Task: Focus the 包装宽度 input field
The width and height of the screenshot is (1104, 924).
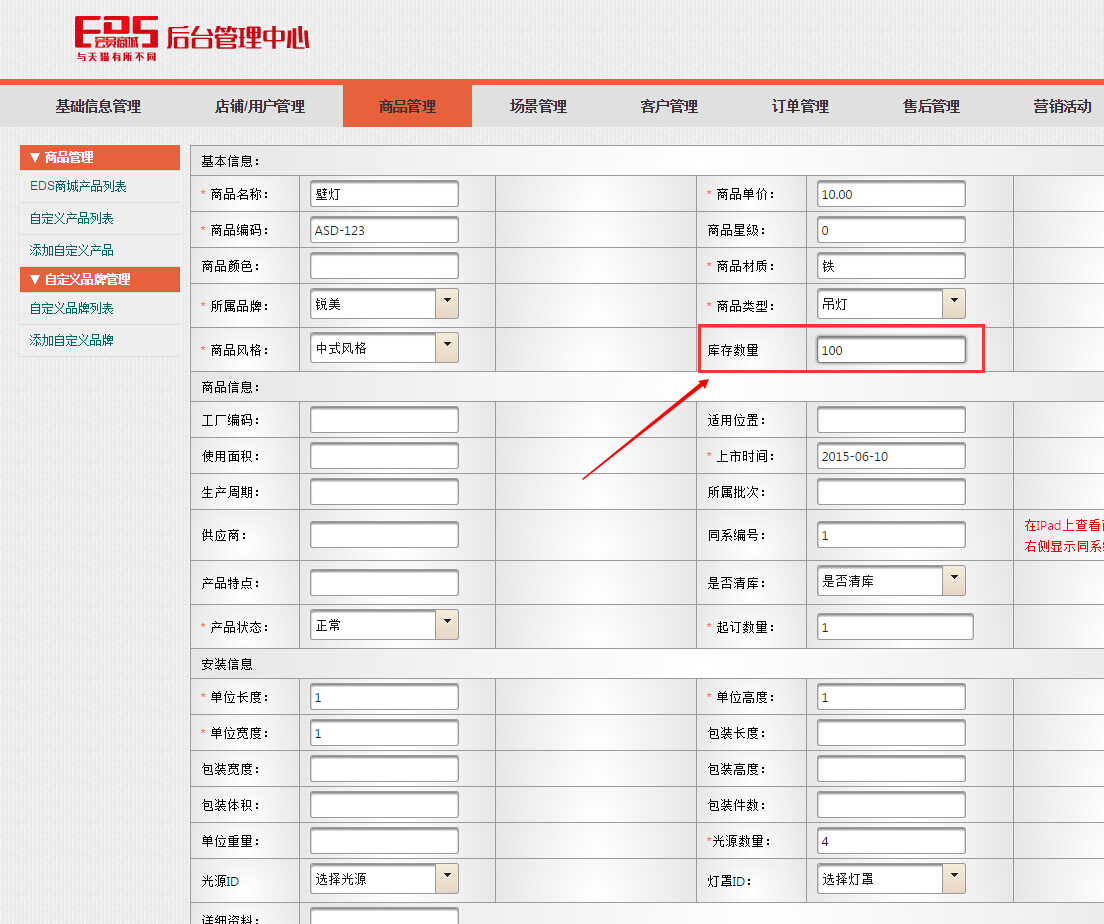Action: pyautogui.click(x=384, y=768)
